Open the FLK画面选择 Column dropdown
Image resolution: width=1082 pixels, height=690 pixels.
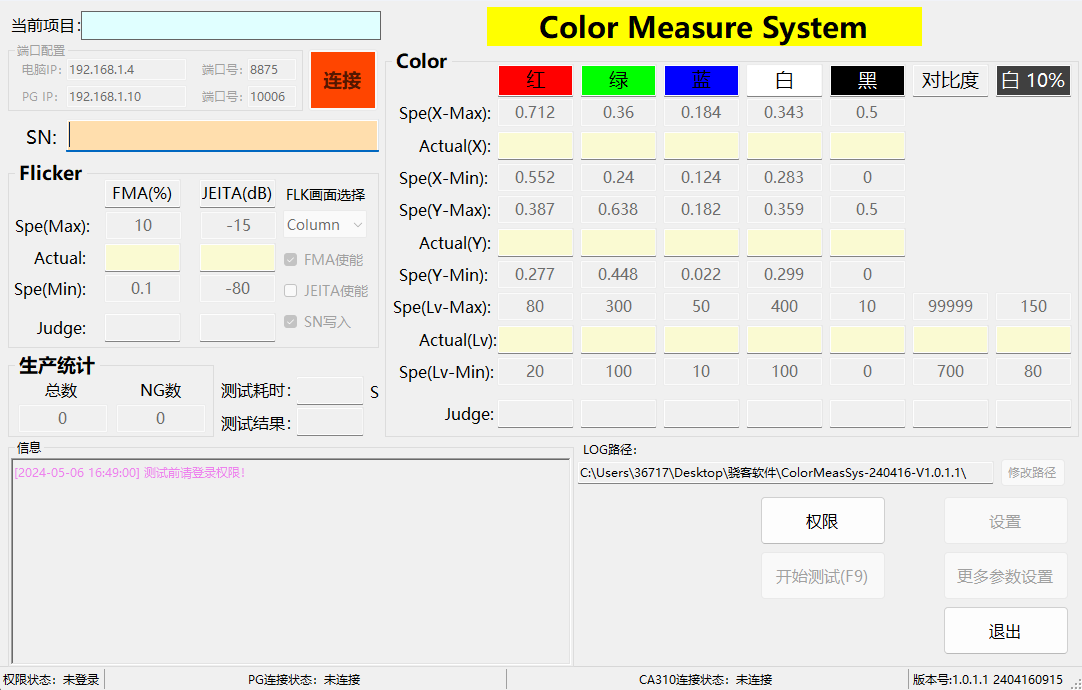coord(325,225)
